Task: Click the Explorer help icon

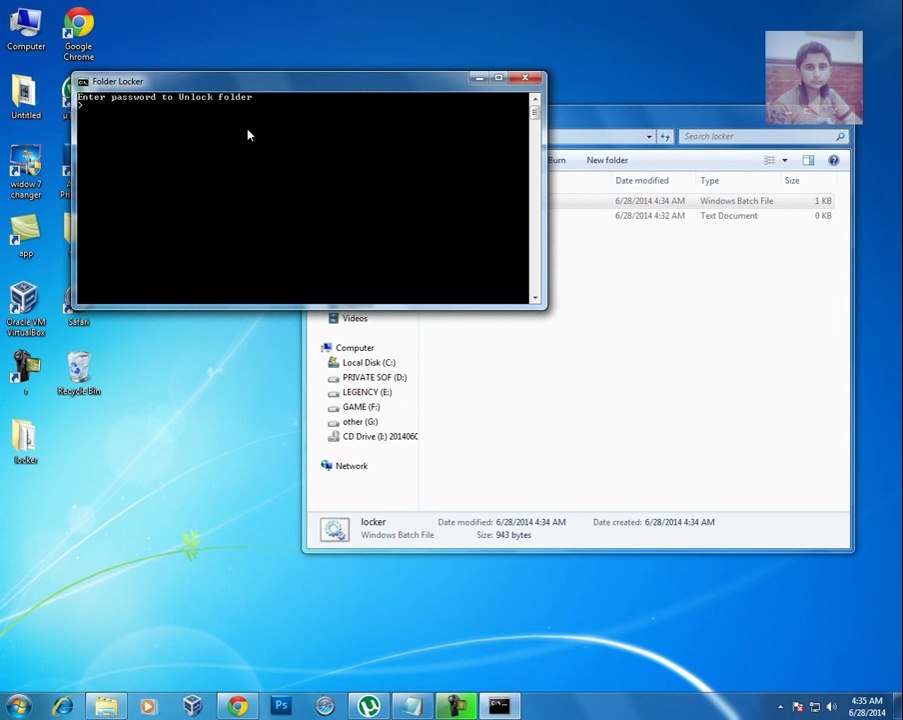Action: click(833, 160)
